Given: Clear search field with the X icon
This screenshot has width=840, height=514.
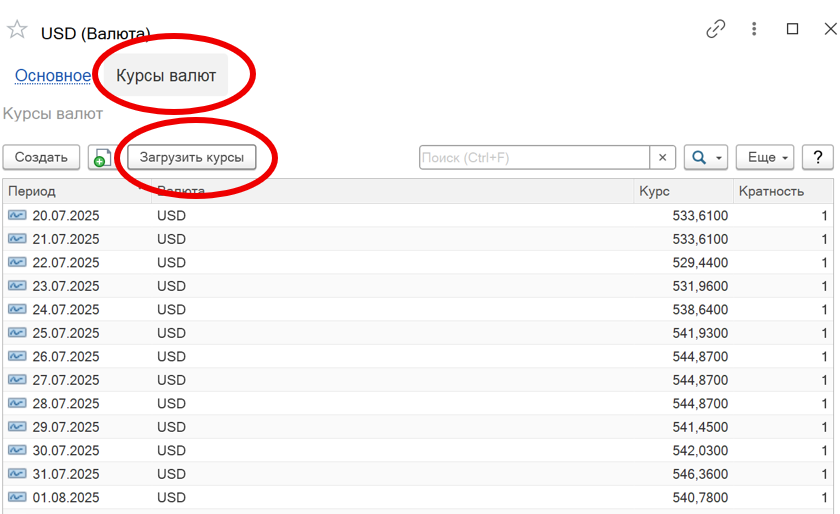Looking at the screenshot, I should [663, 158].
